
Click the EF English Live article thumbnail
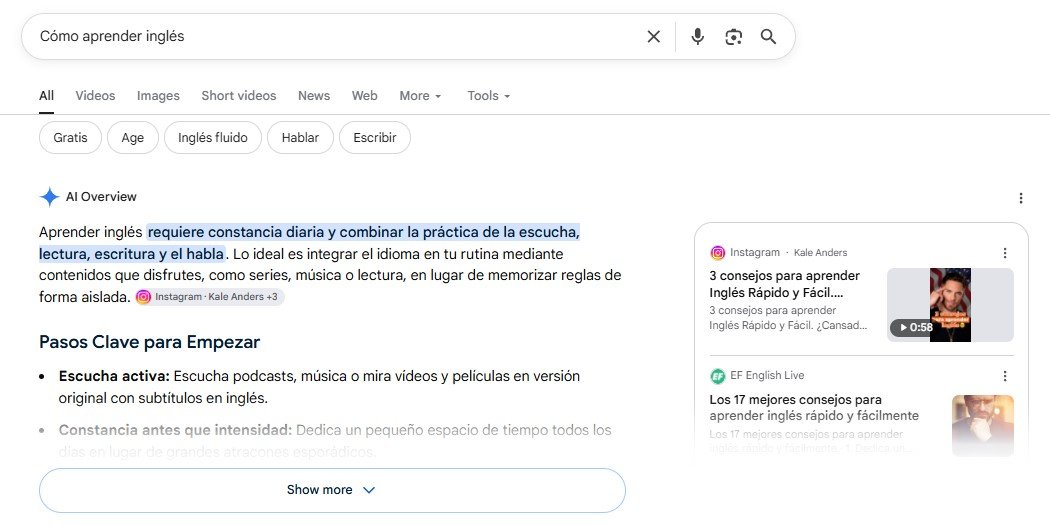pyautogui.click(x=982, y=426)
